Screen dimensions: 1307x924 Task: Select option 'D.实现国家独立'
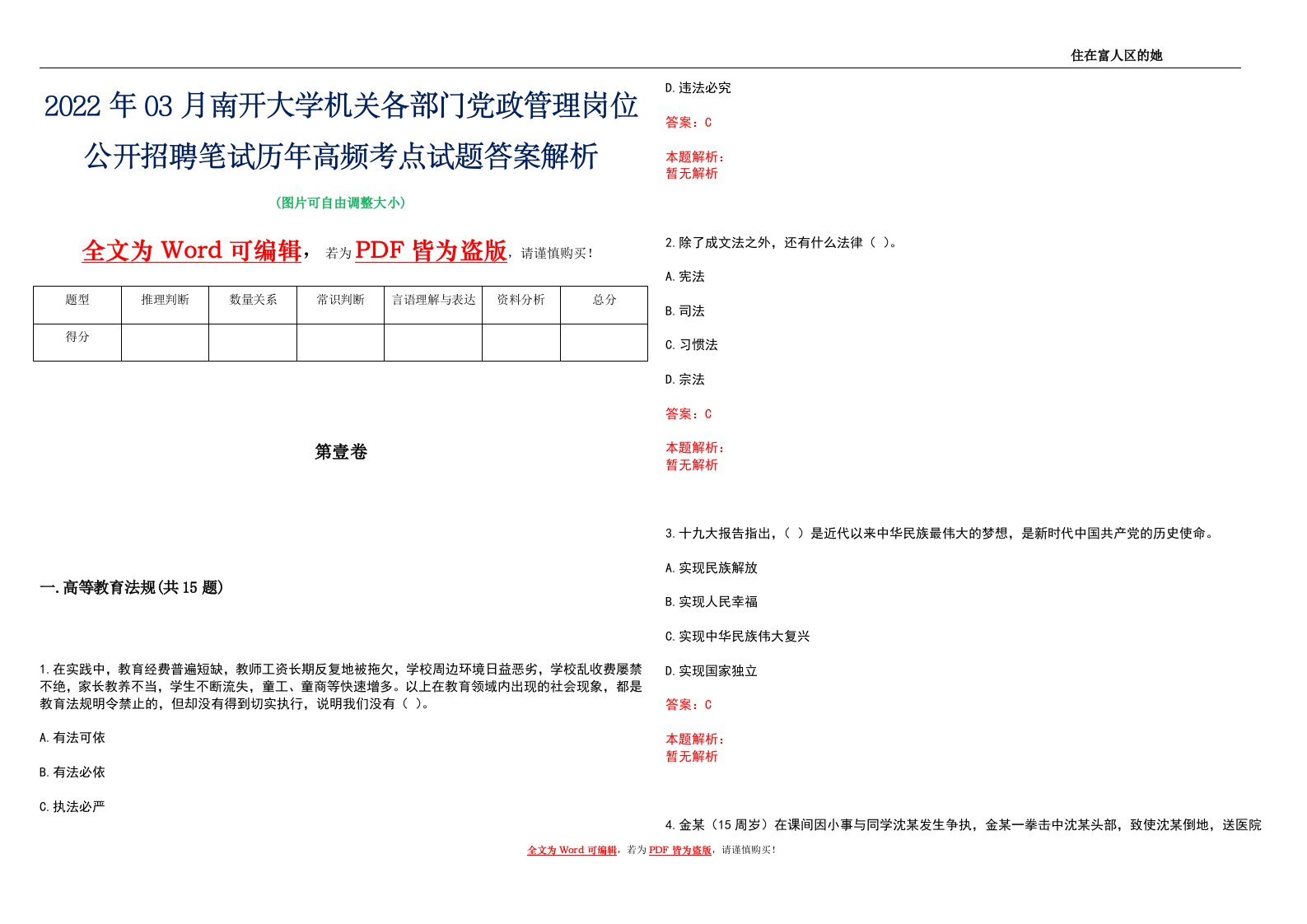pyautogui.click(x=712, y=671)
